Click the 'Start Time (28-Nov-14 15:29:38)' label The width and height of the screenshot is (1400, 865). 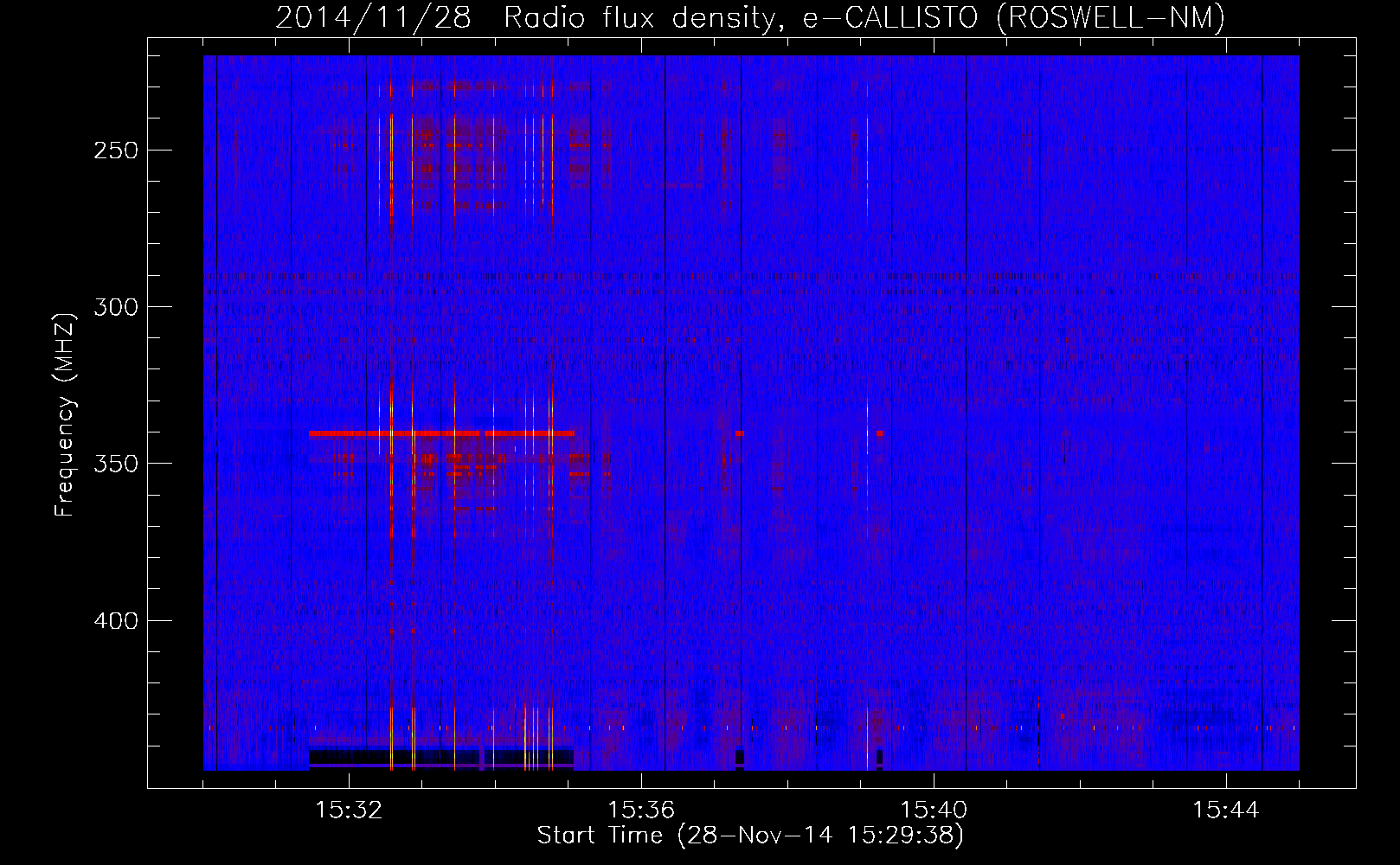(750, 836)
